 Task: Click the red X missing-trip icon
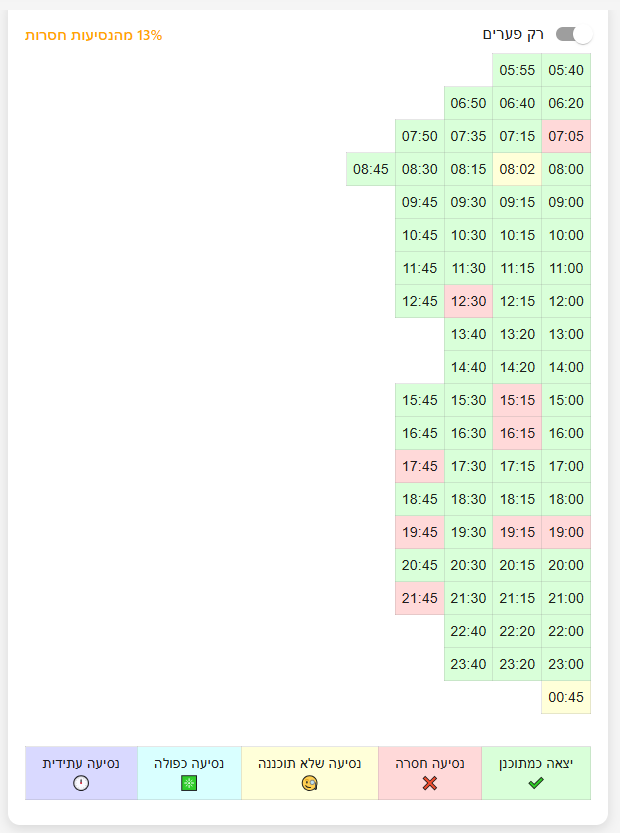(430, 783)
